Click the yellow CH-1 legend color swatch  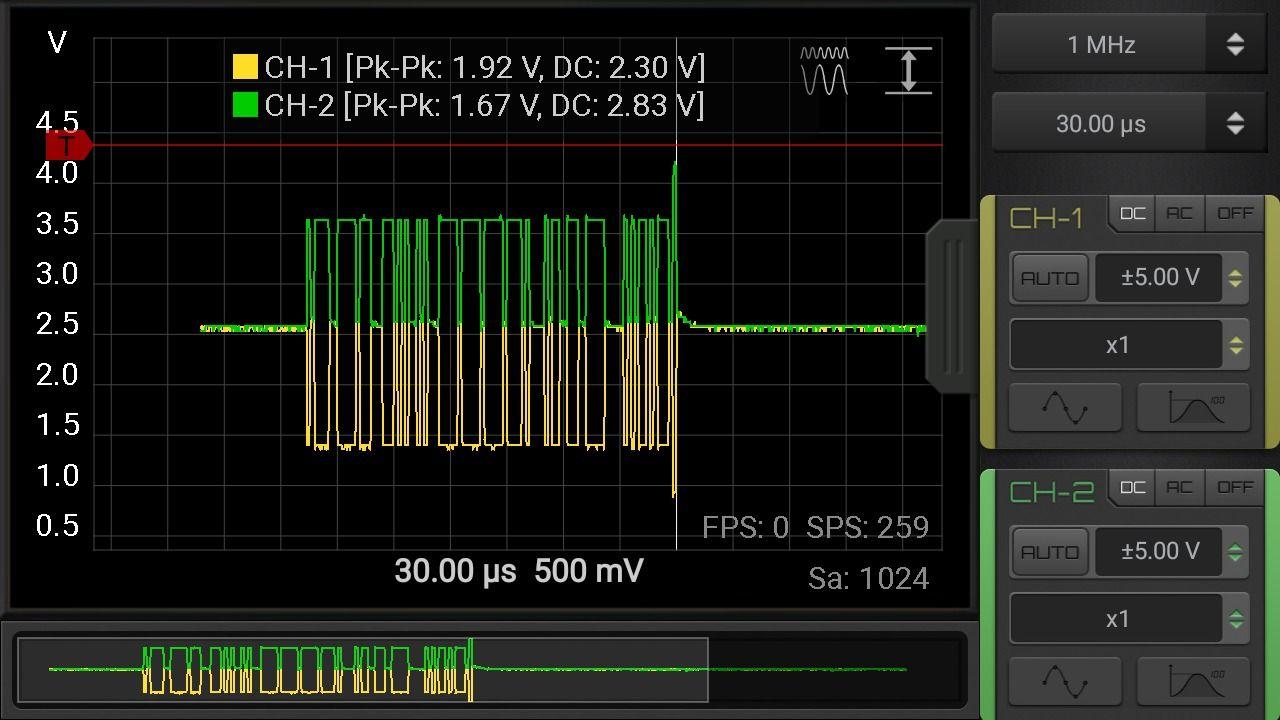pos(245,67)
